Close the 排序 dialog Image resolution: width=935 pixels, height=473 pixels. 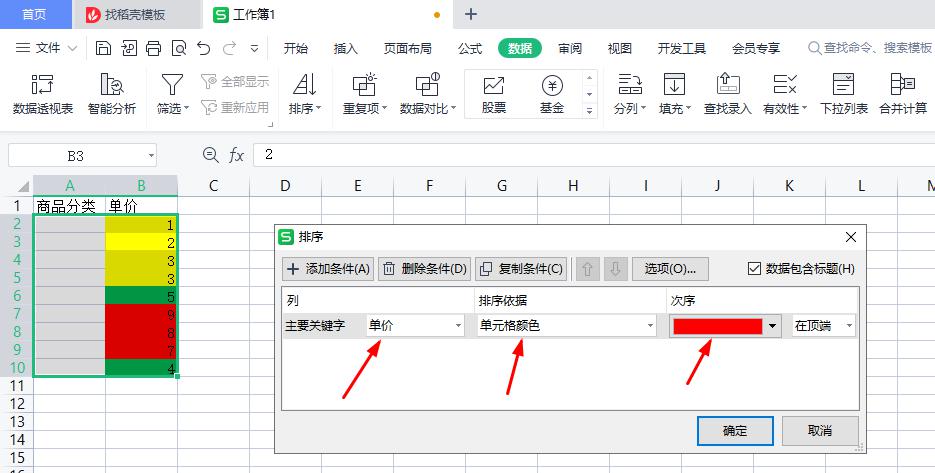(x=851, y=237)
